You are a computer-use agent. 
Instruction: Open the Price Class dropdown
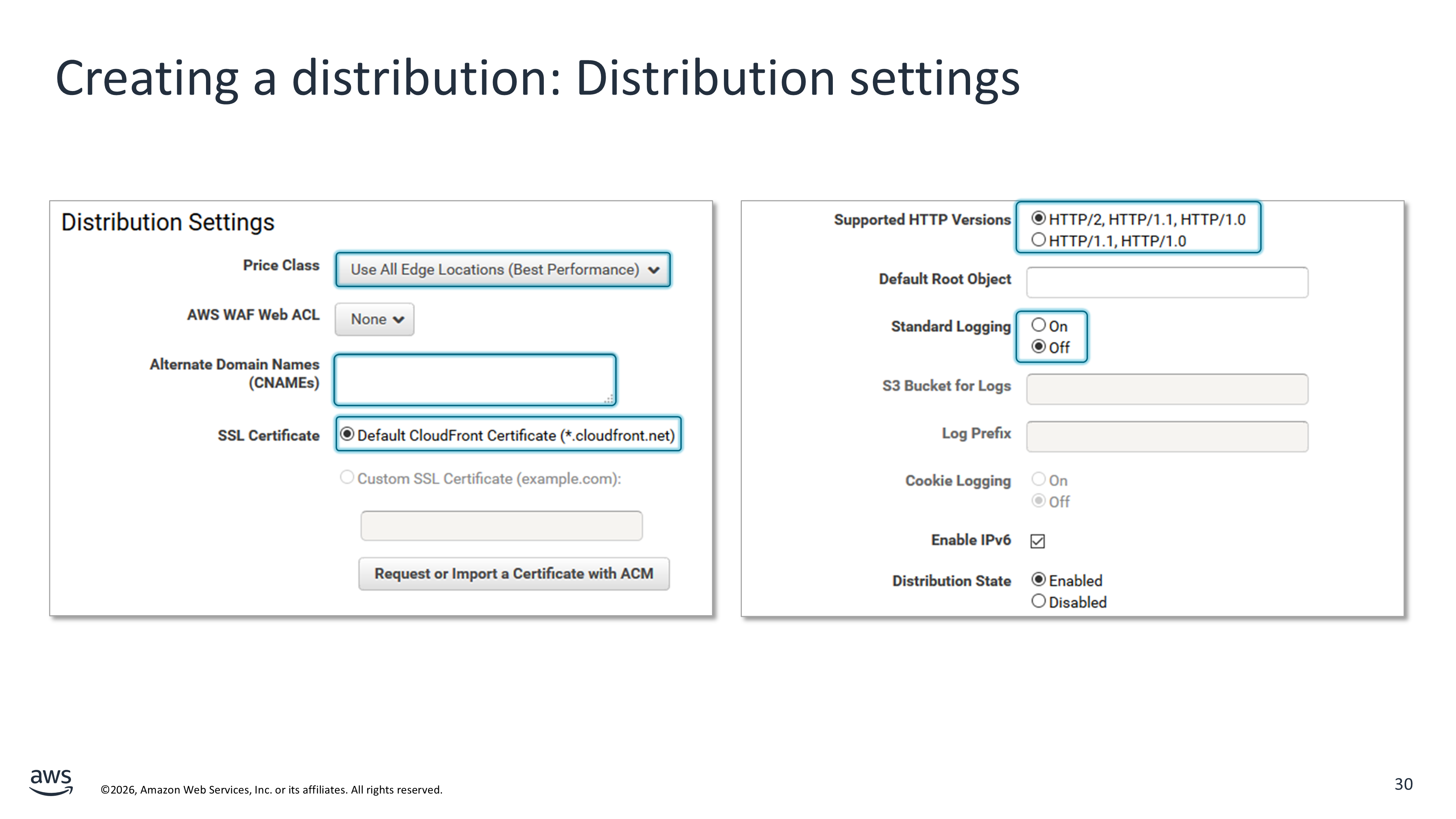coord(502,270)
